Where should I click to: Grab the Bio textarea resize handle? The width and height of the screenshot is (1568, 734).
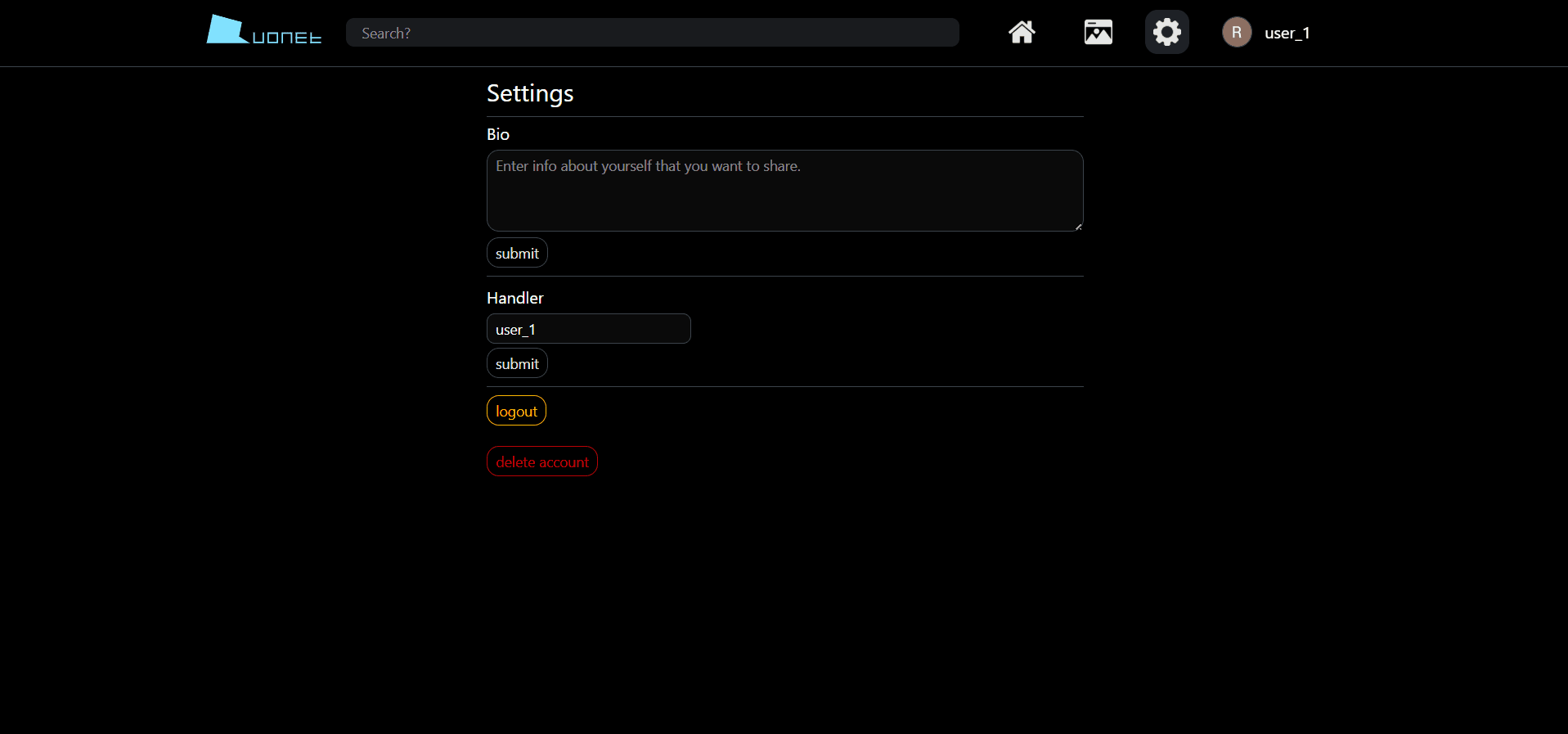pos(1078,227)
